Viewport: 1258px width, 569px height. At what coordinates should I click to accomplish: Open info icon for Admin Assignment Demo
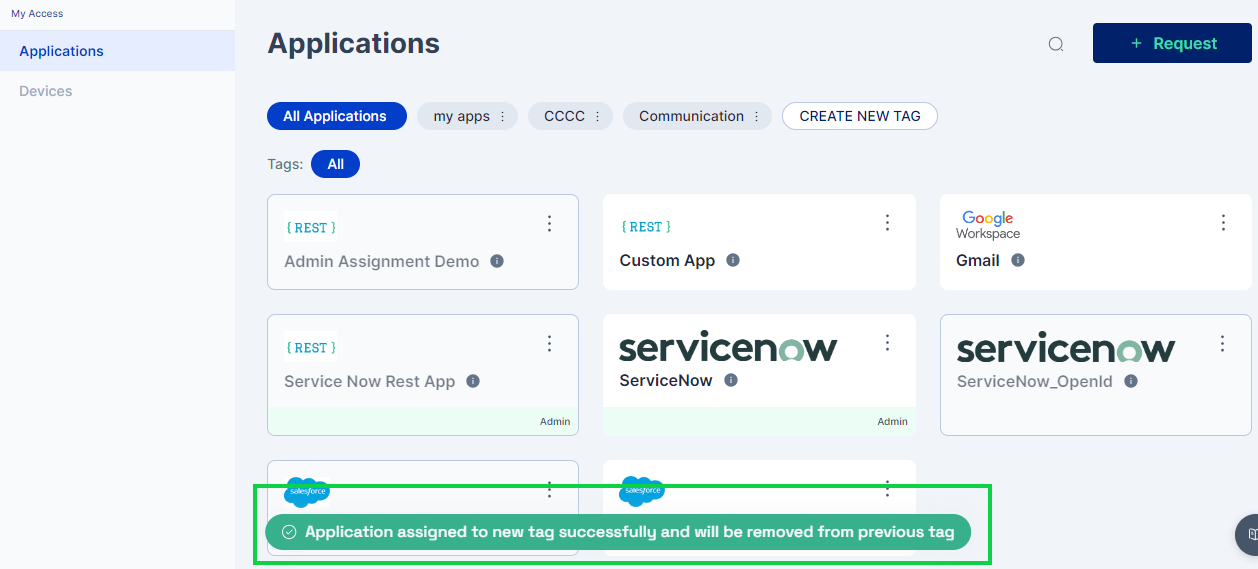[497, 261]
